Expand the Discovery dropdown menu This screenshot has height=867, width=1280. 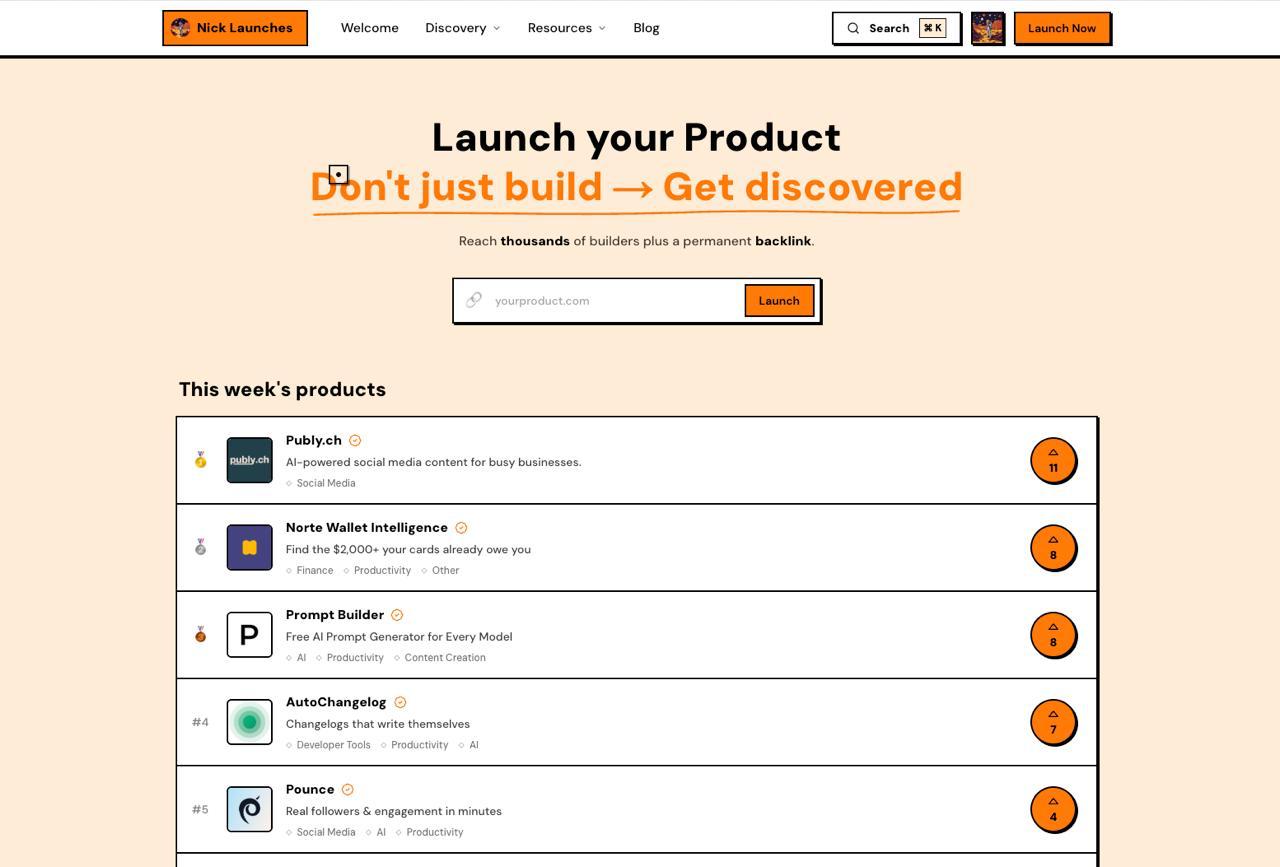tap(463, 28)
